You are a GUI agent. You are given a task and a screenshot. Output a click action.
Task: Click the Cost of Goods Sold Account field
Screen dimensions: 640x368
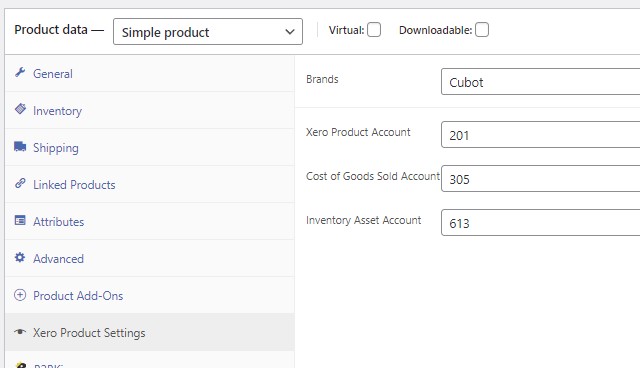(x=540, y=178)
